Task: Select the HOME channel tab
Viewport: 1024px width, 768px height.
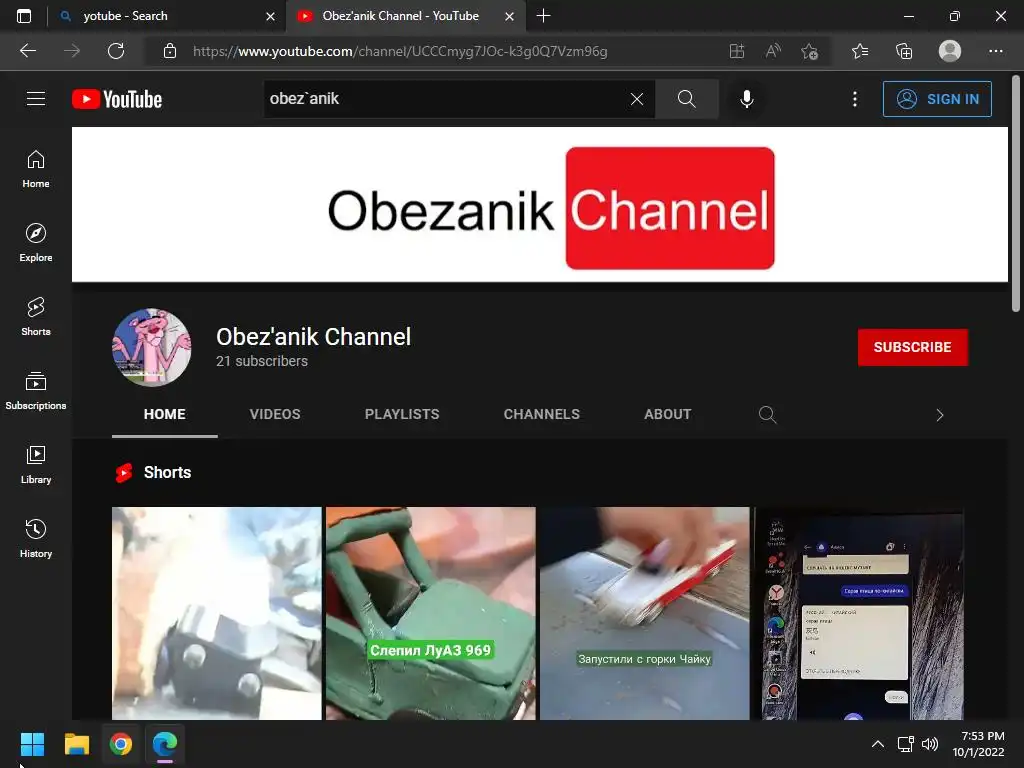Action: click(165, 414)
